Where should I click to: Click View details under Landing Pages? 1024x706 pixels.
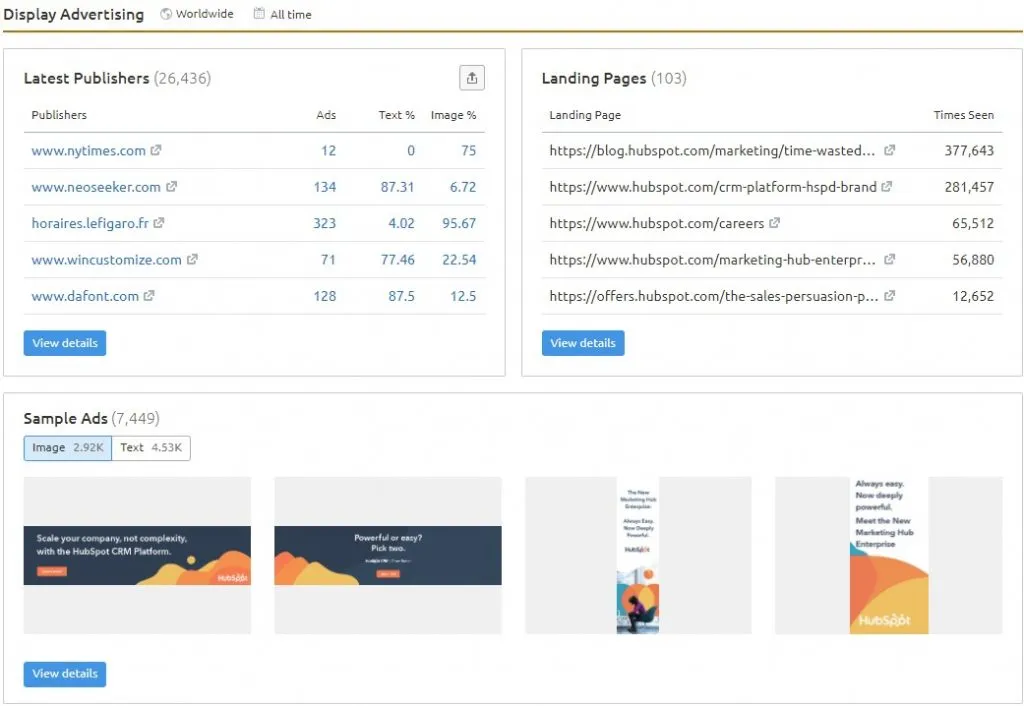tap(583, 343)
